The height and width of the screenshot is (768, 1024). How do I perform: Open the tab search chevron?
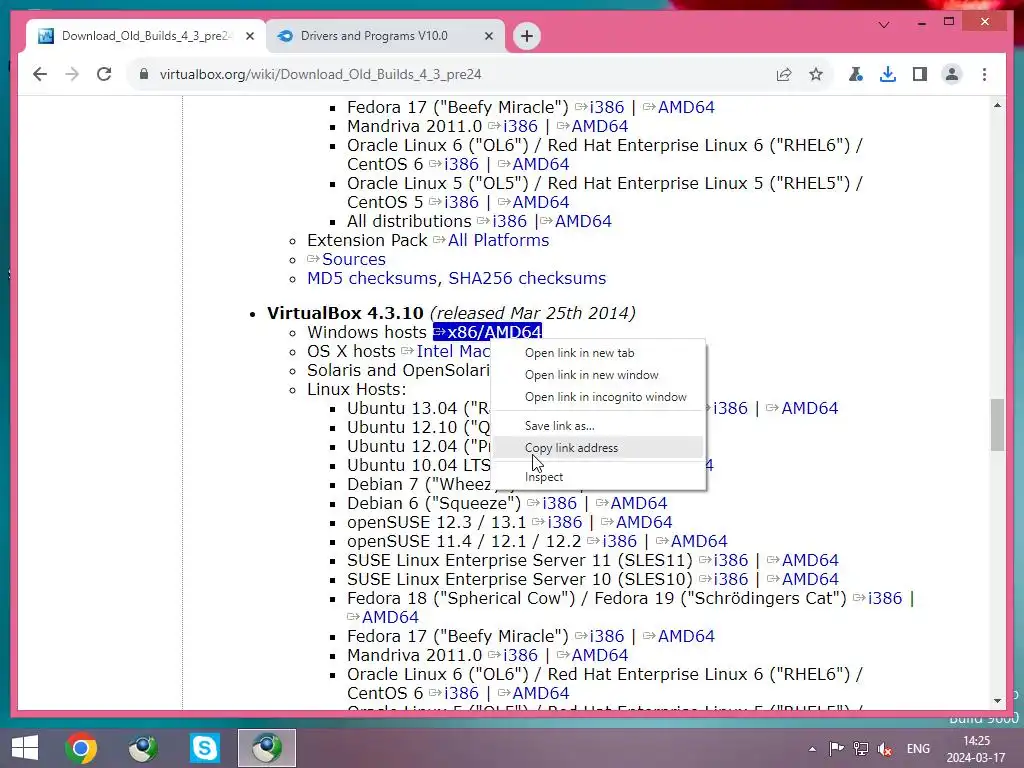pos(884,25)
